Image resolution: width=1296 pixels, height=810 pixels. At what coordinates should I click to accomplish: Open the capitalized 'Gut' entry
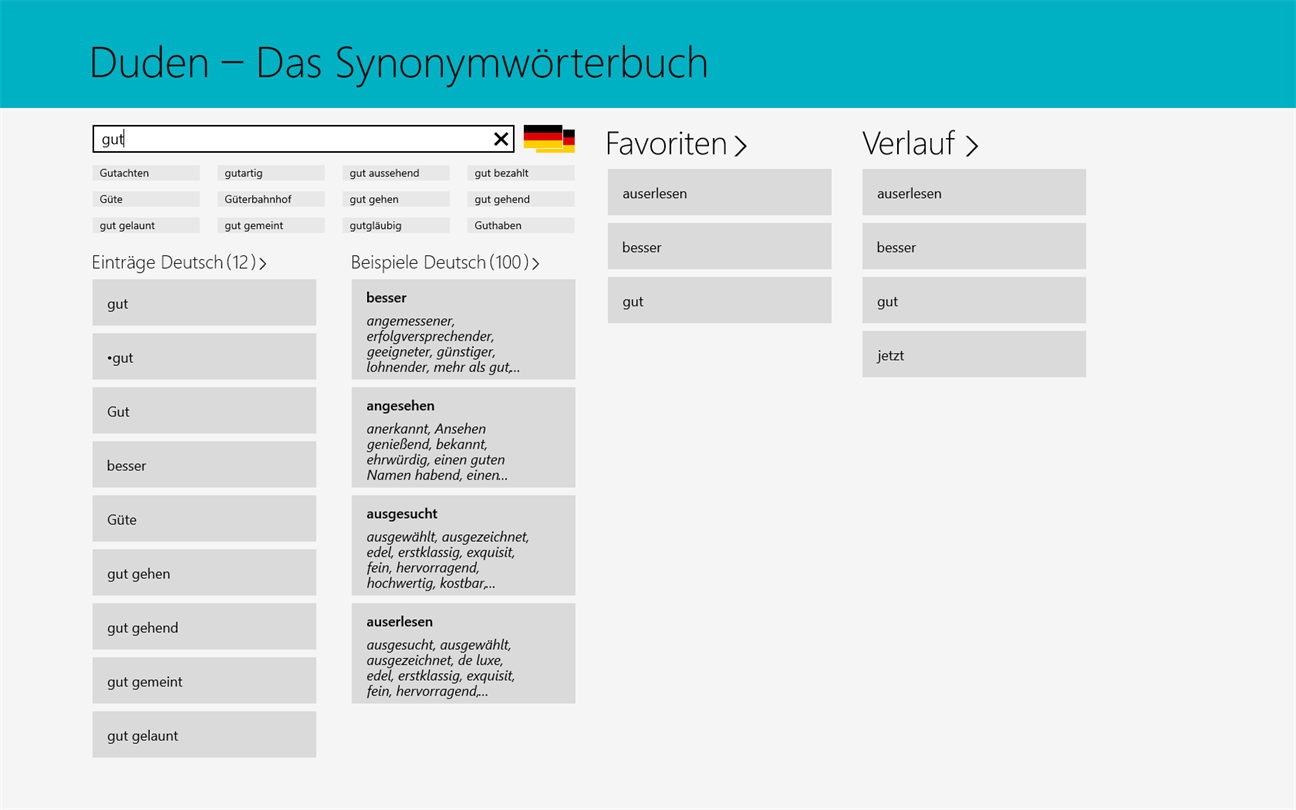tap(204, 411)
